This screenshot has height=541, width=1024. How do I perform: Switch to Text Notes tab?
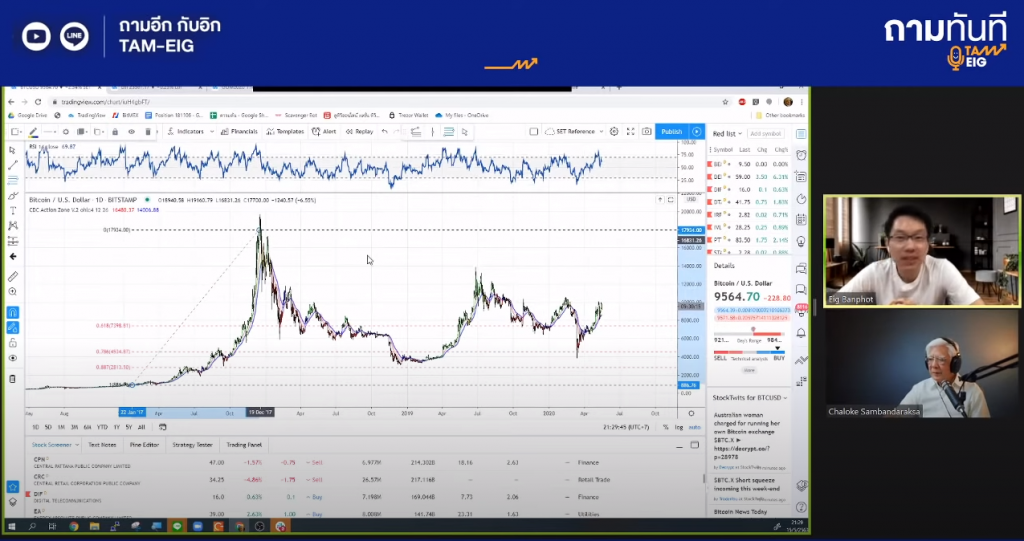(x=102, y=444)
